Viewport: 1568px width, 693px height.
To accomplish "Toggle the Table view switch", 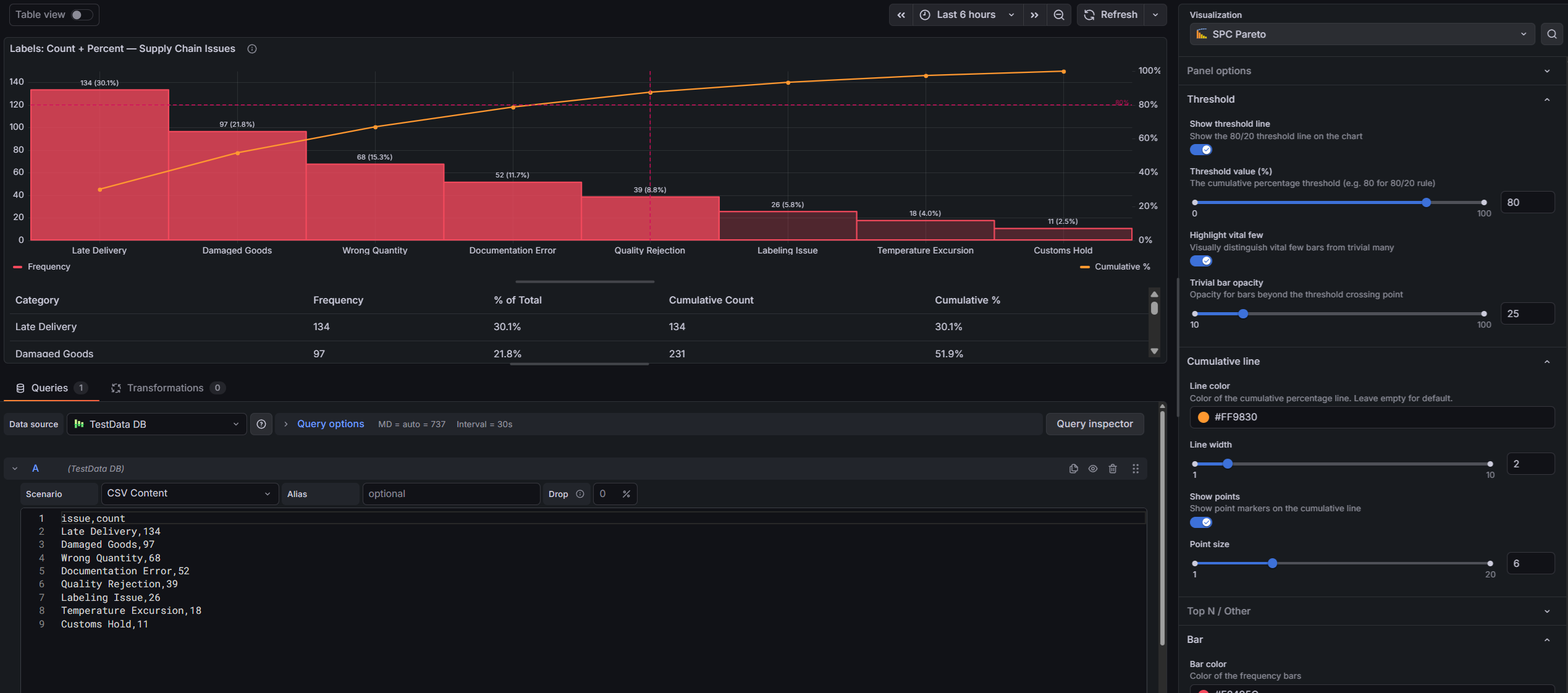I will [x=80, y=15].
